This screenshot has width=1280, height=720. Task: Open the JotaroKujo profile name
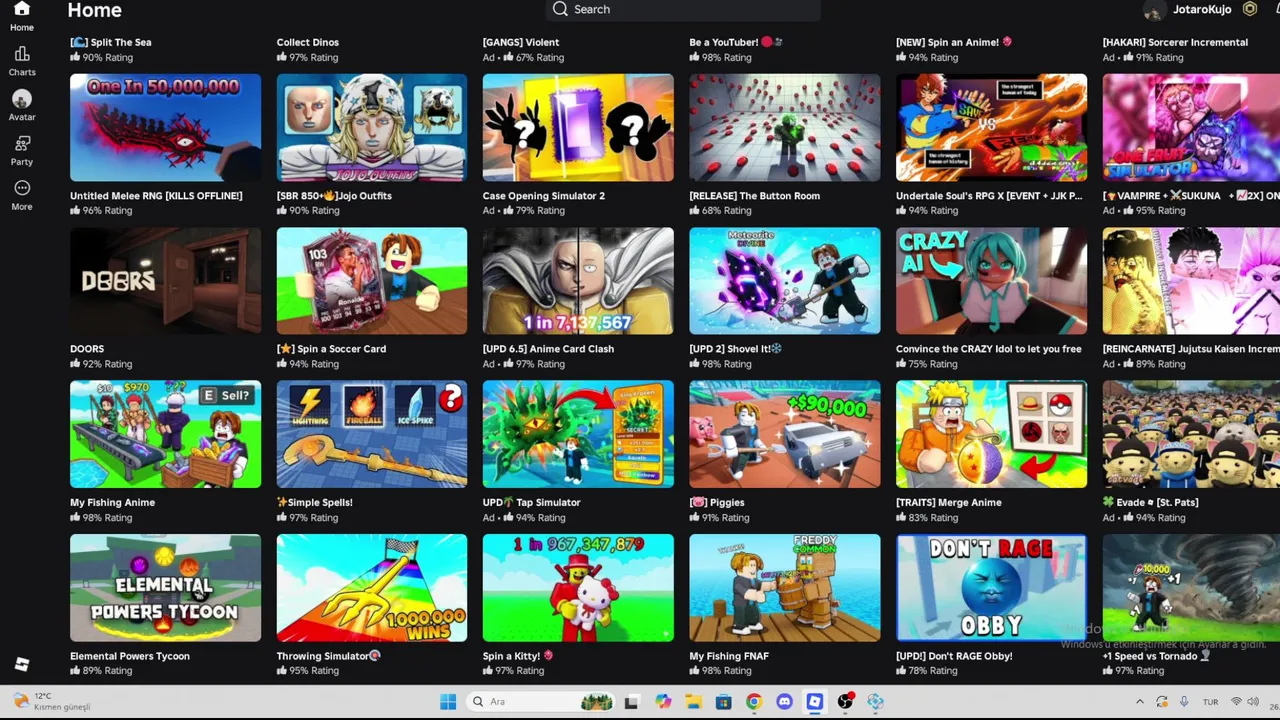click(1202, 9)
